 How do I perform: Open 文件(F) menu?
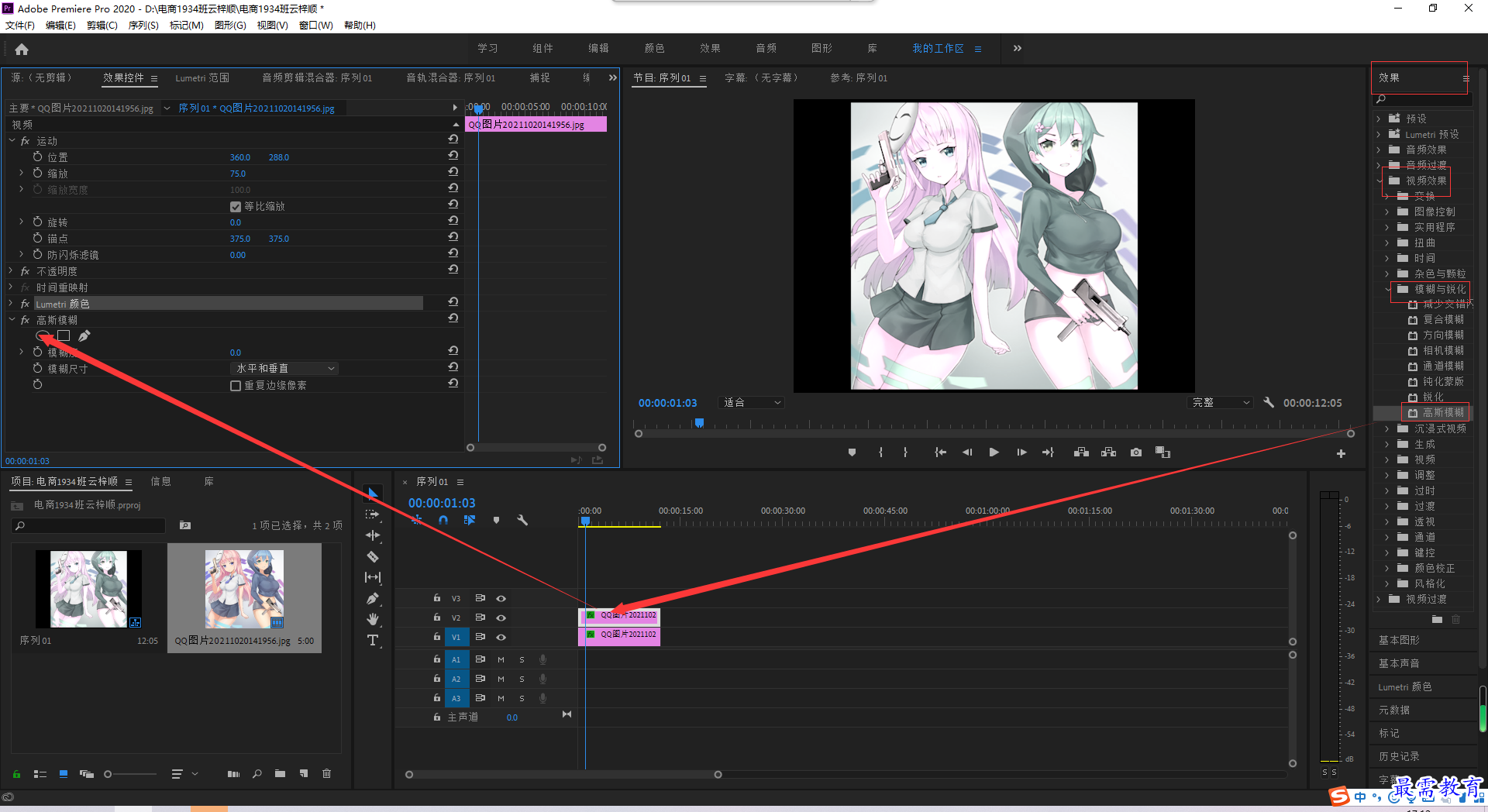(x=20, y=26)
